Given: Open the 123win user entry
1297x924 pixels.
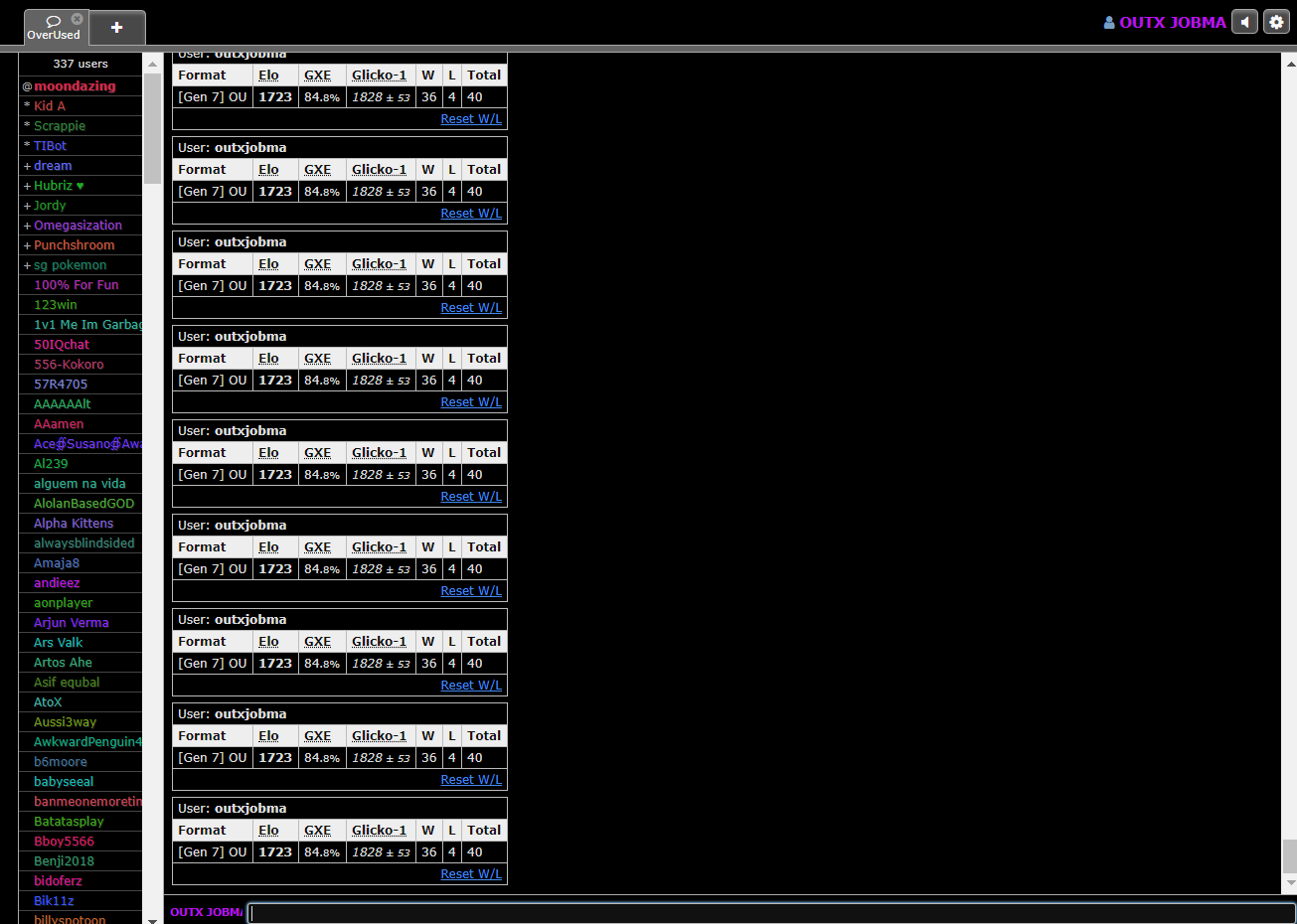Looking at the screenshot, I should pyautogui.click(x=81, y=305).
